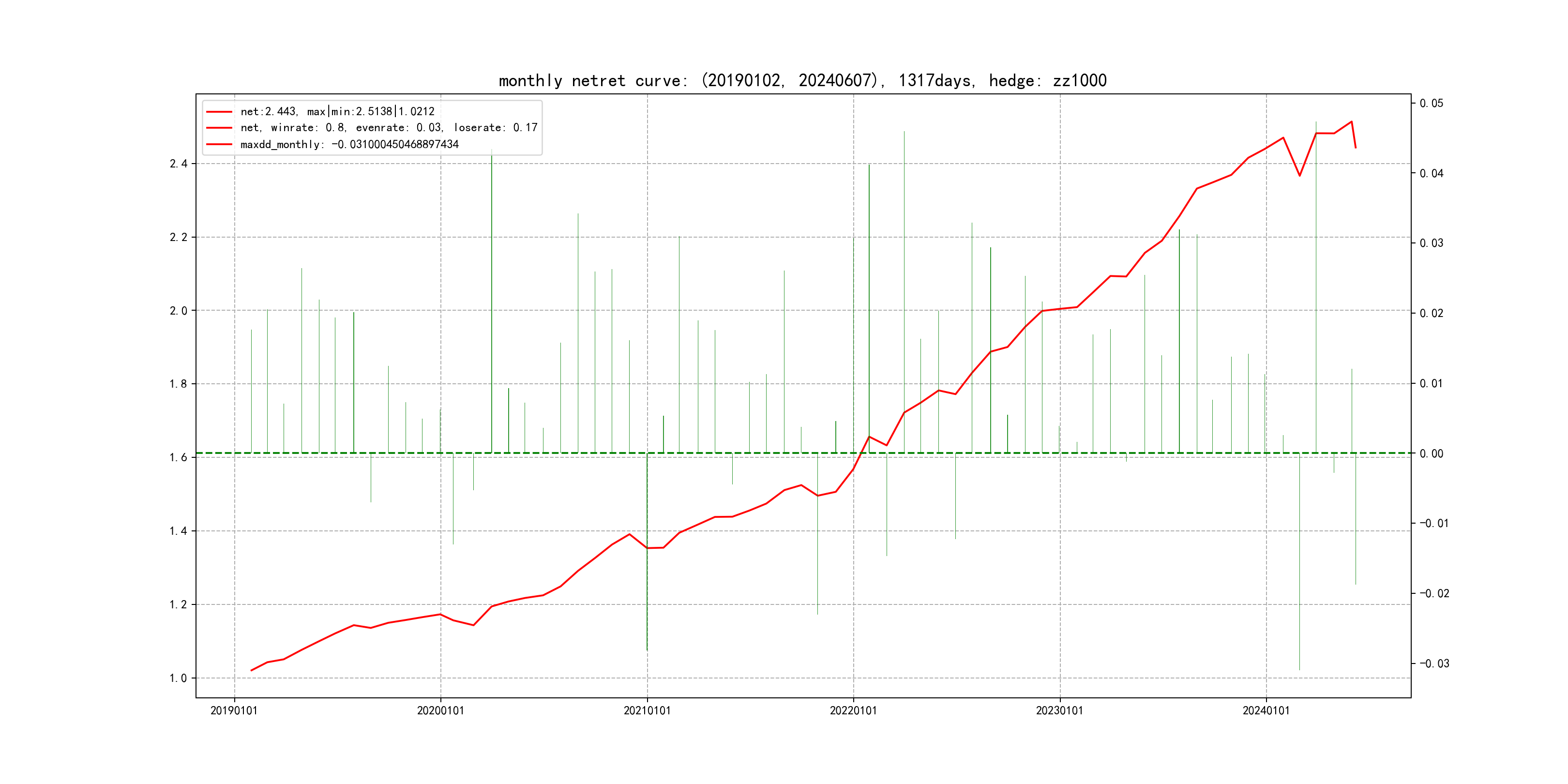Click the red swatch beside maxdd_monthly legend
This screenshot has height=784, width=1568.
[219, 145]
